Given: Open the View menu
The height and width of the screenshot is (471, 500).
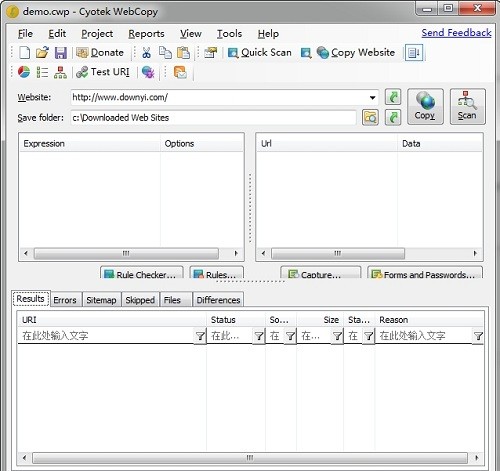Looking at the screenshot, I should [x=191, y=34].
